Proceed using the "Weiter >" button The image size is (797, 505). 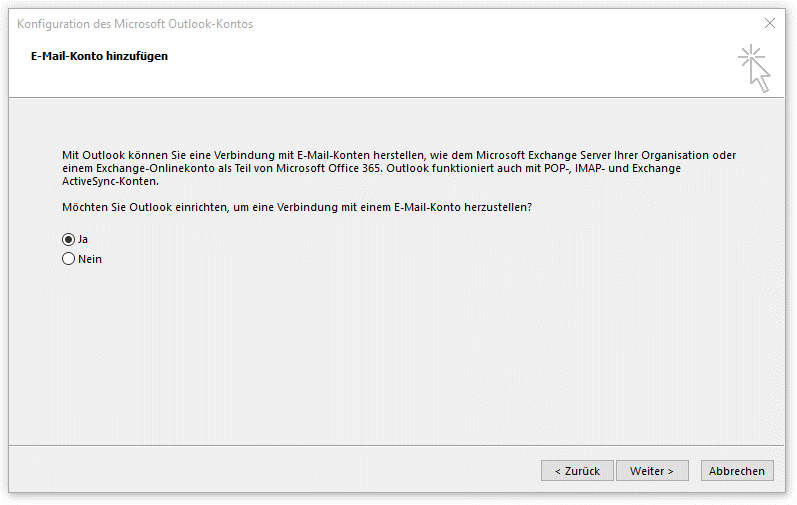[x=651, y=470]
